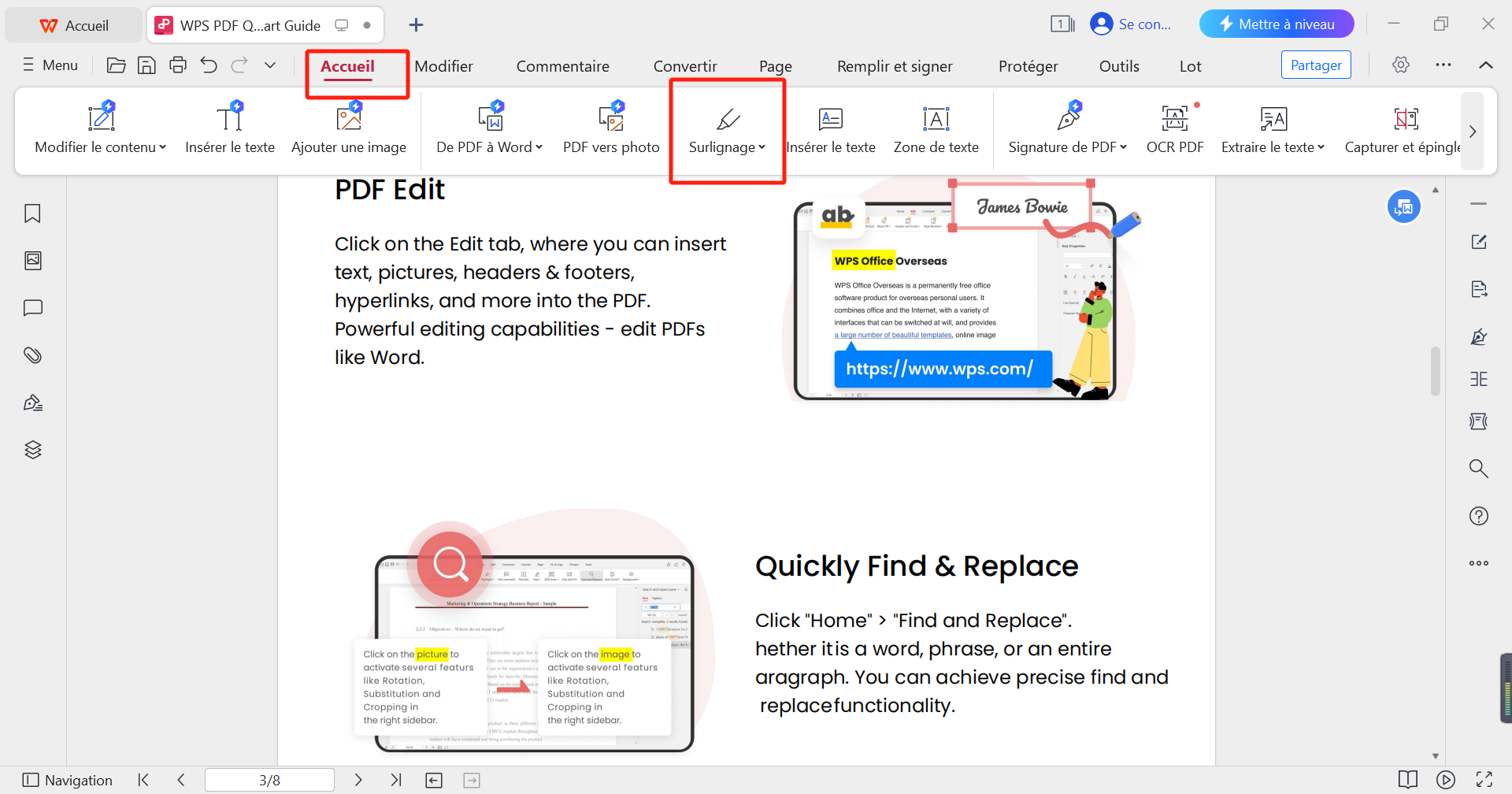The image size is (1512, 794).
Task: Click Ajouter une image tool
Action: pos(349,128)
